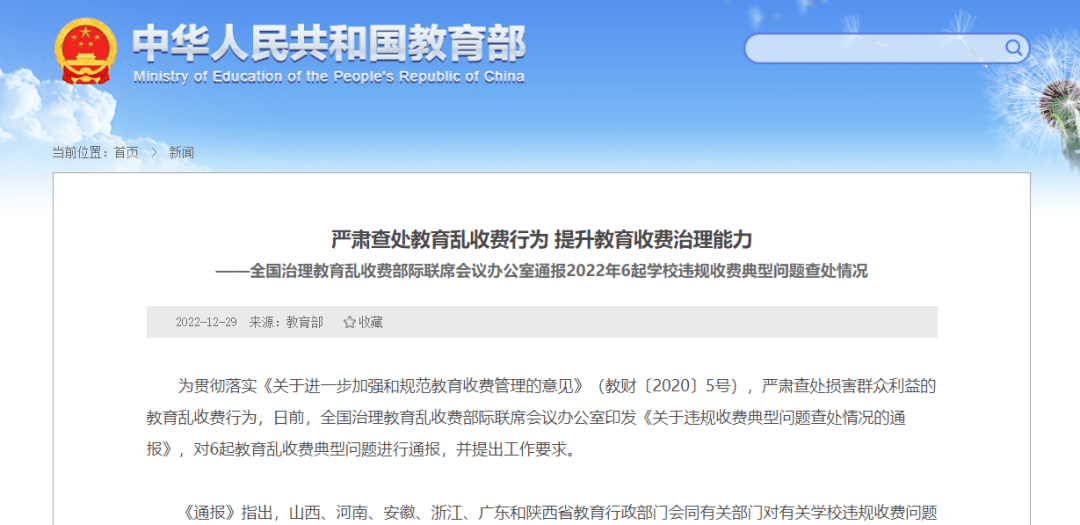Click the 中华人民共和国教育部 site title
This screenshot has width=1080, height=525.
pos(329,43)
